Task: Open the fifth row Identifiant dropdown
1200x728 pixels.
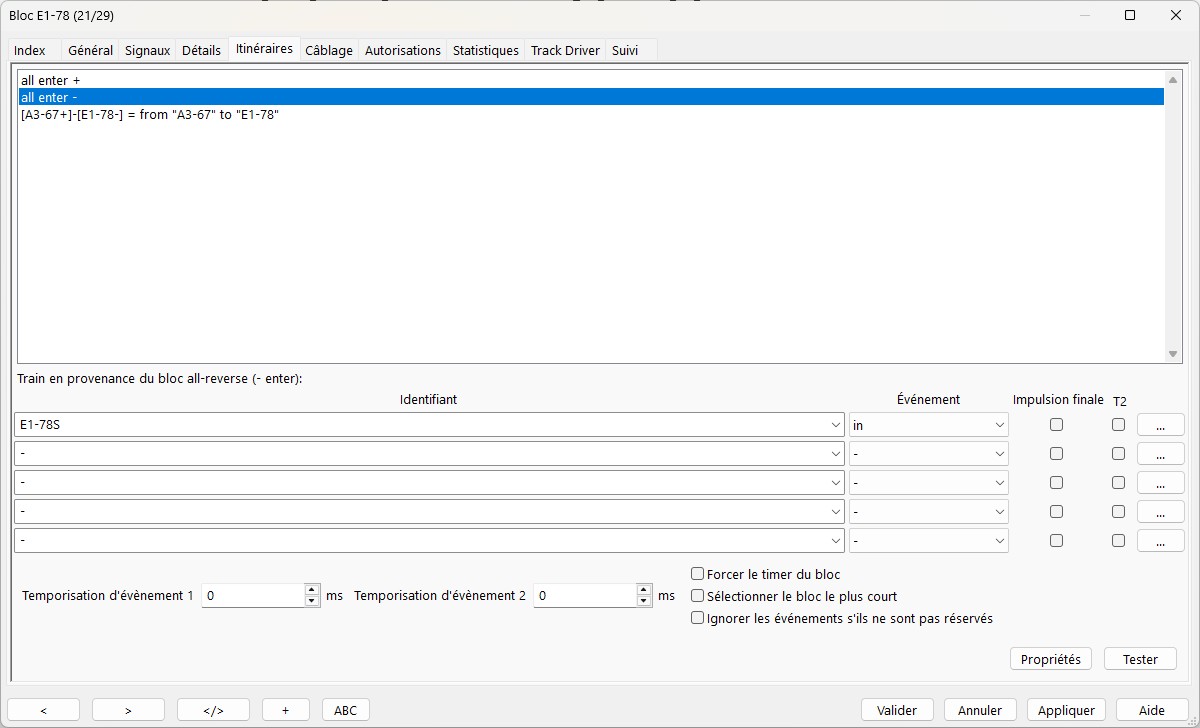Action: [x=836, y=541]
